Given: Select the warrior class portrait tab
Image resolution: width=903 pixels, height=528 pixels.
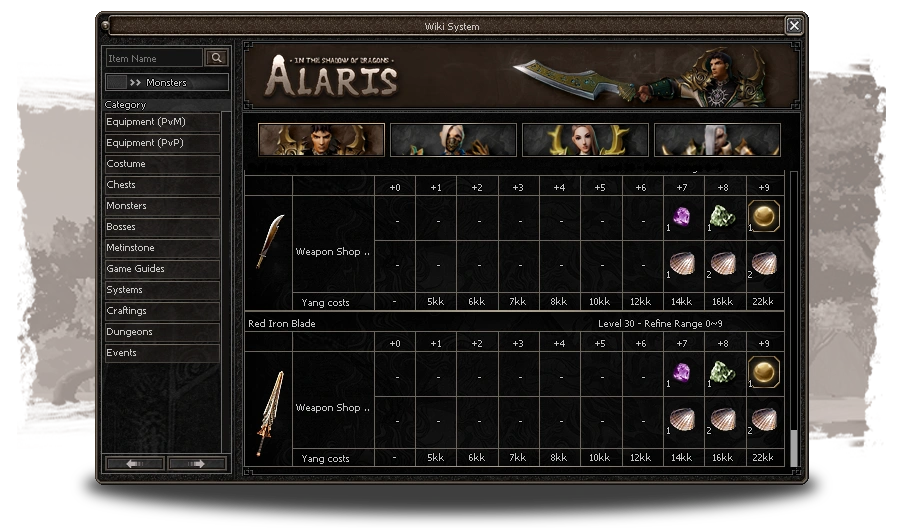Looking at the screenshot, I should pos(321,139).
